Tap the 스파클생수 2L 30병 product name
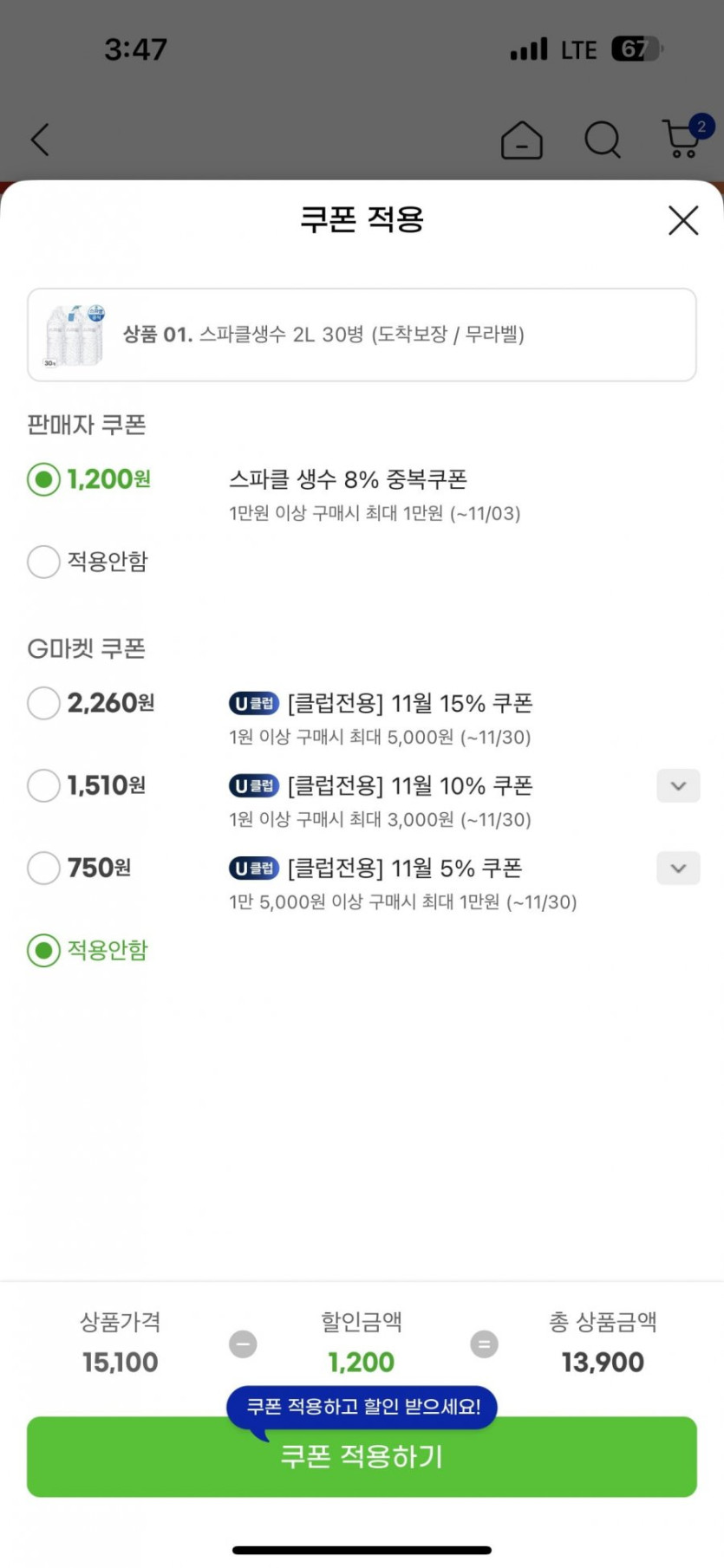Viewport: 724px width, 1568px height. click(362, 335)
